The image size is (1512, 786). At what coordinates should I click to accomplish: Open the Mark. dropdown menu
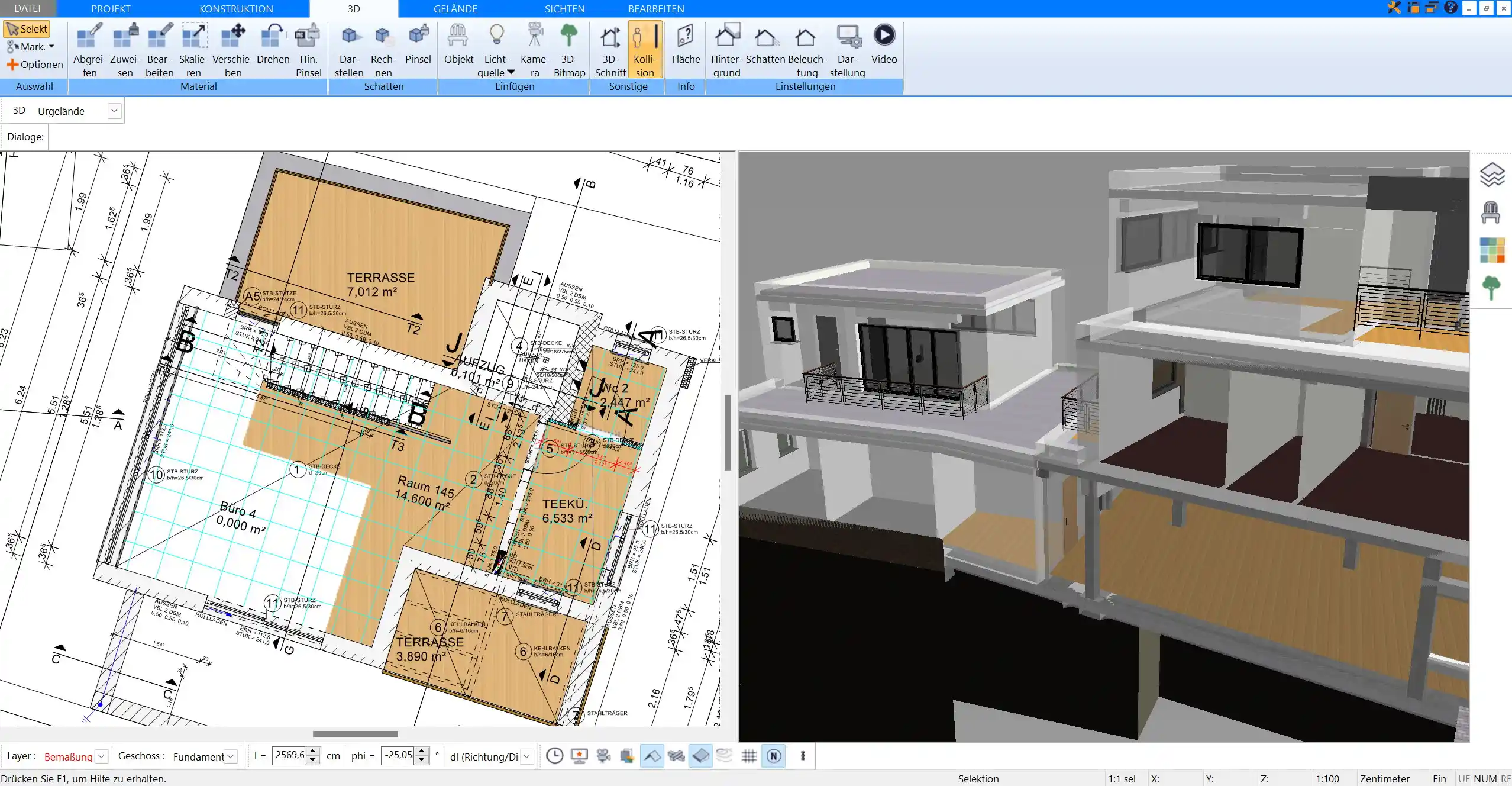click(x=31, y=47)
